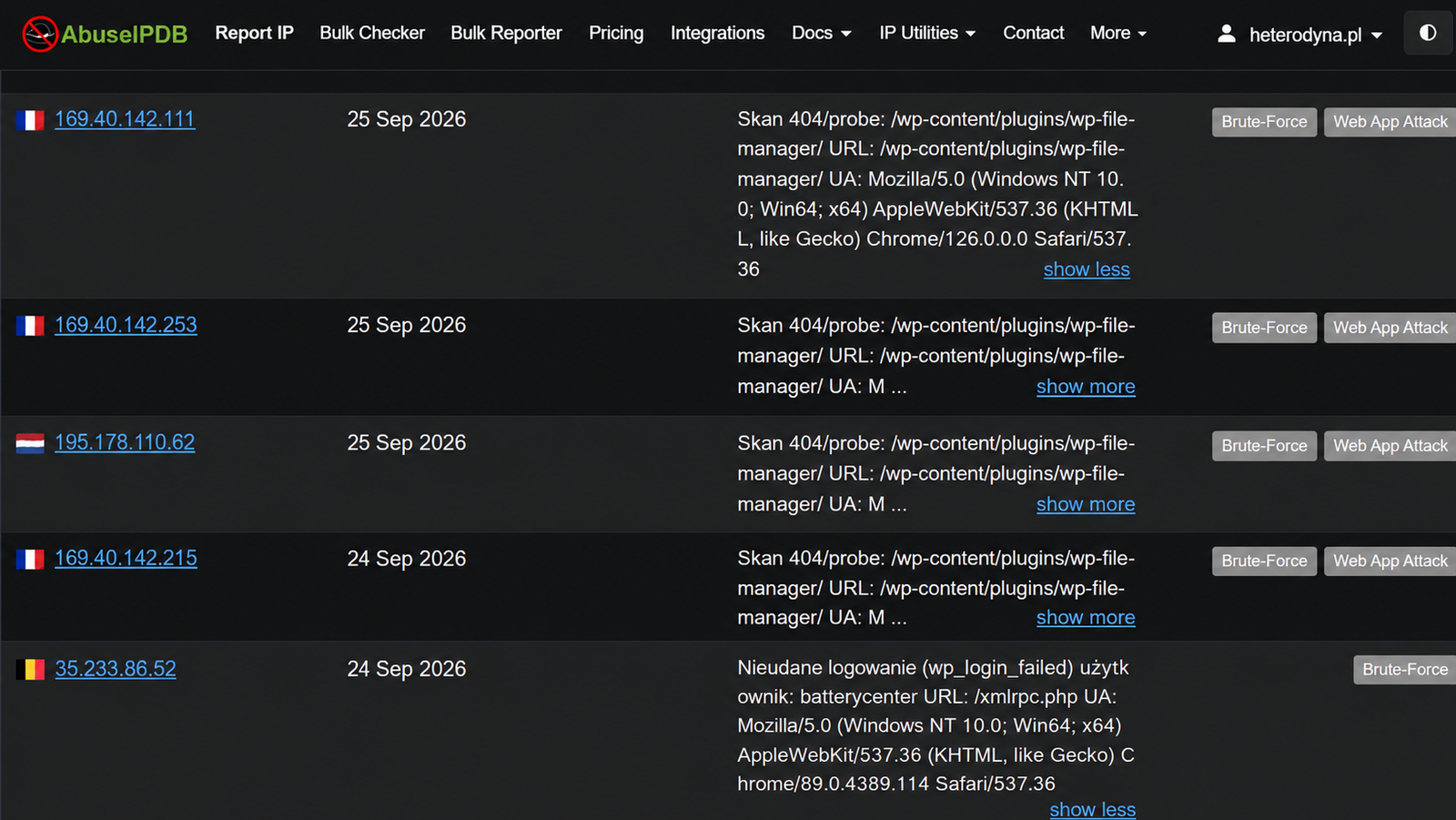Open the Docs dropdown menu
This screenshot has height=820, width=1456.
(821, 33)
